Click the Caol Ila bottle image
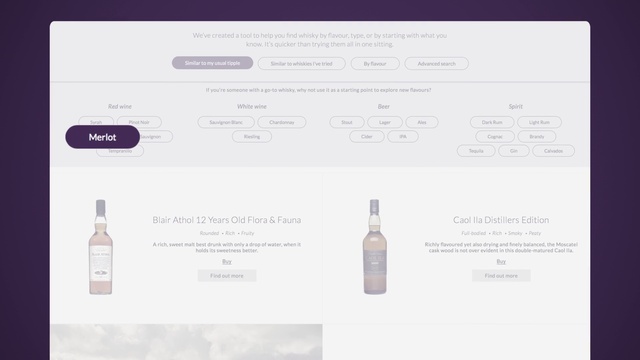This screenshot has height=360, width=640. pyautogui.click(x=375, y=247)
